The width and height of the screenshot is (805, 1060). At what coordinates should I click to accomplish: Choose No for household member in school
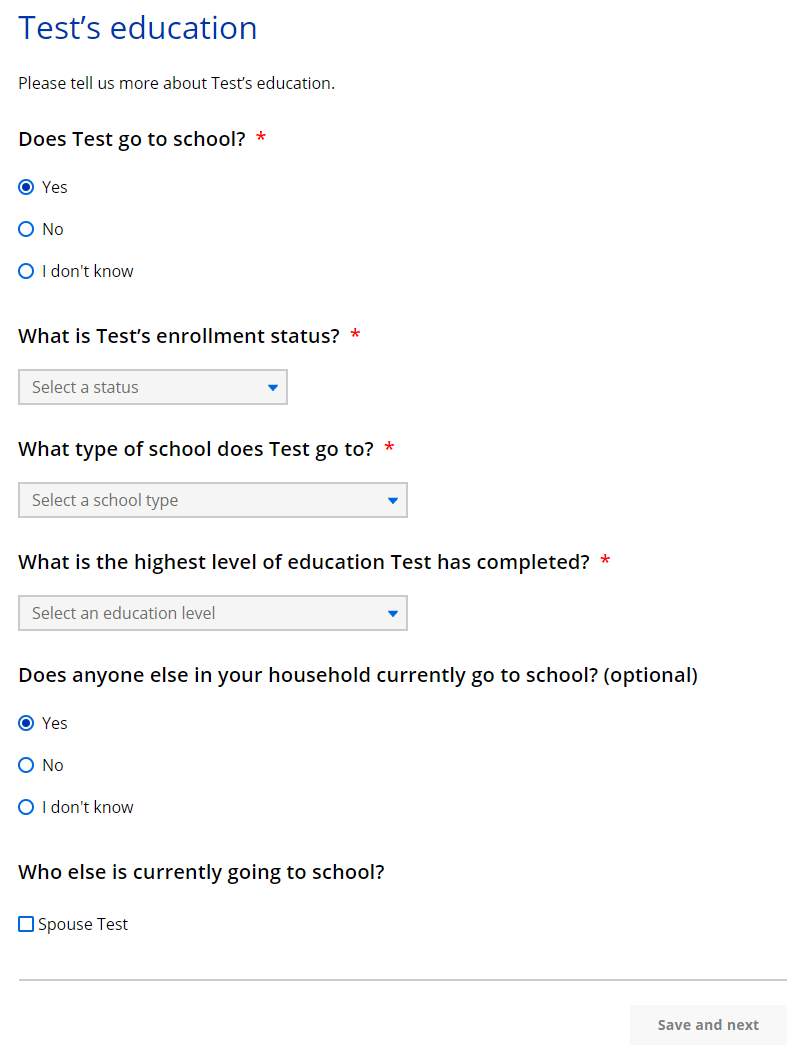point(26,765)
